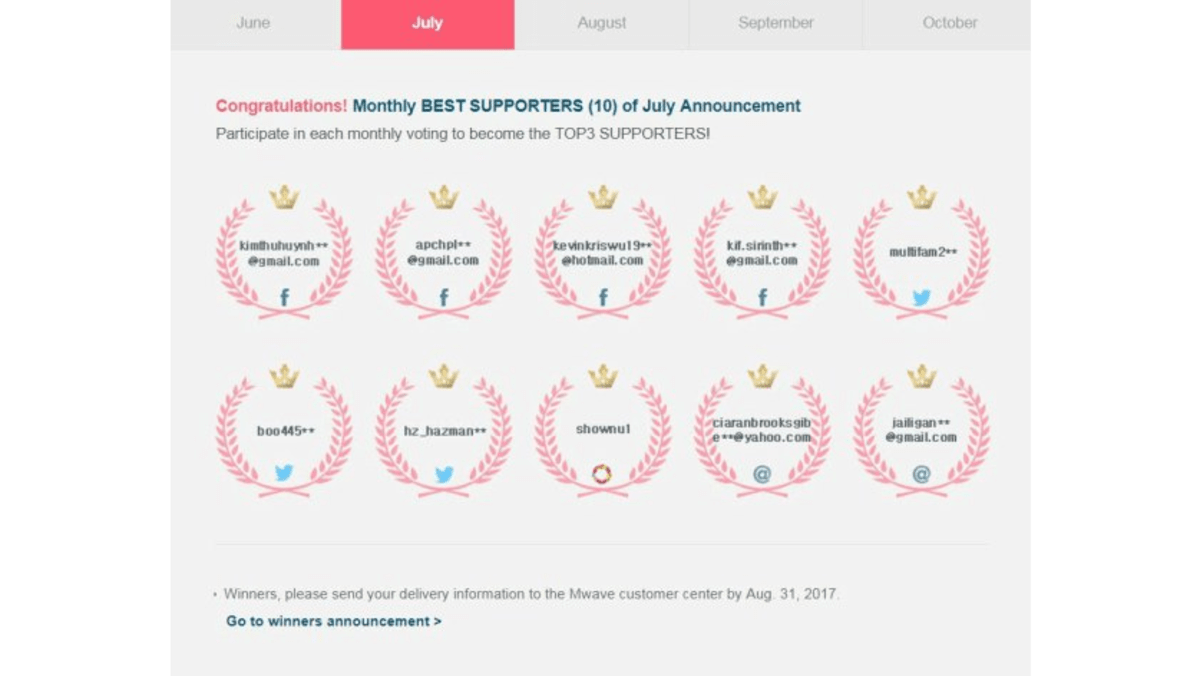
Task: Go to the September tab
Action: 776,23
